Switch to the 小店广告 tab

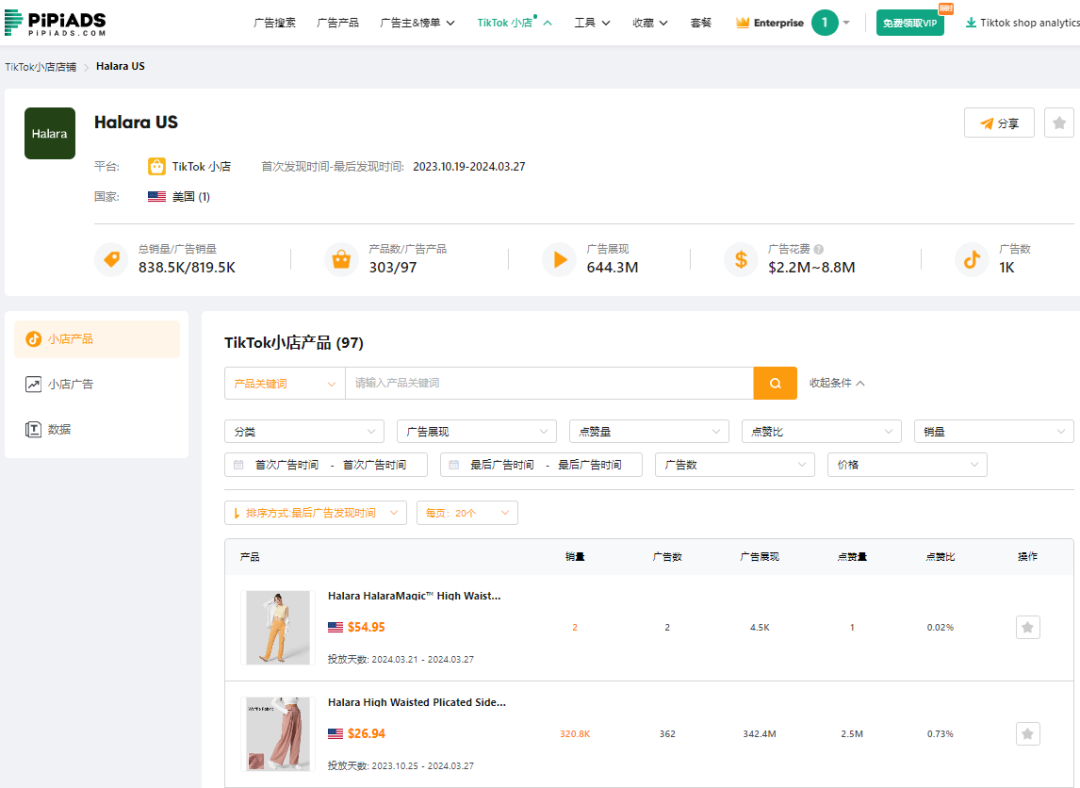coord(71,384)
